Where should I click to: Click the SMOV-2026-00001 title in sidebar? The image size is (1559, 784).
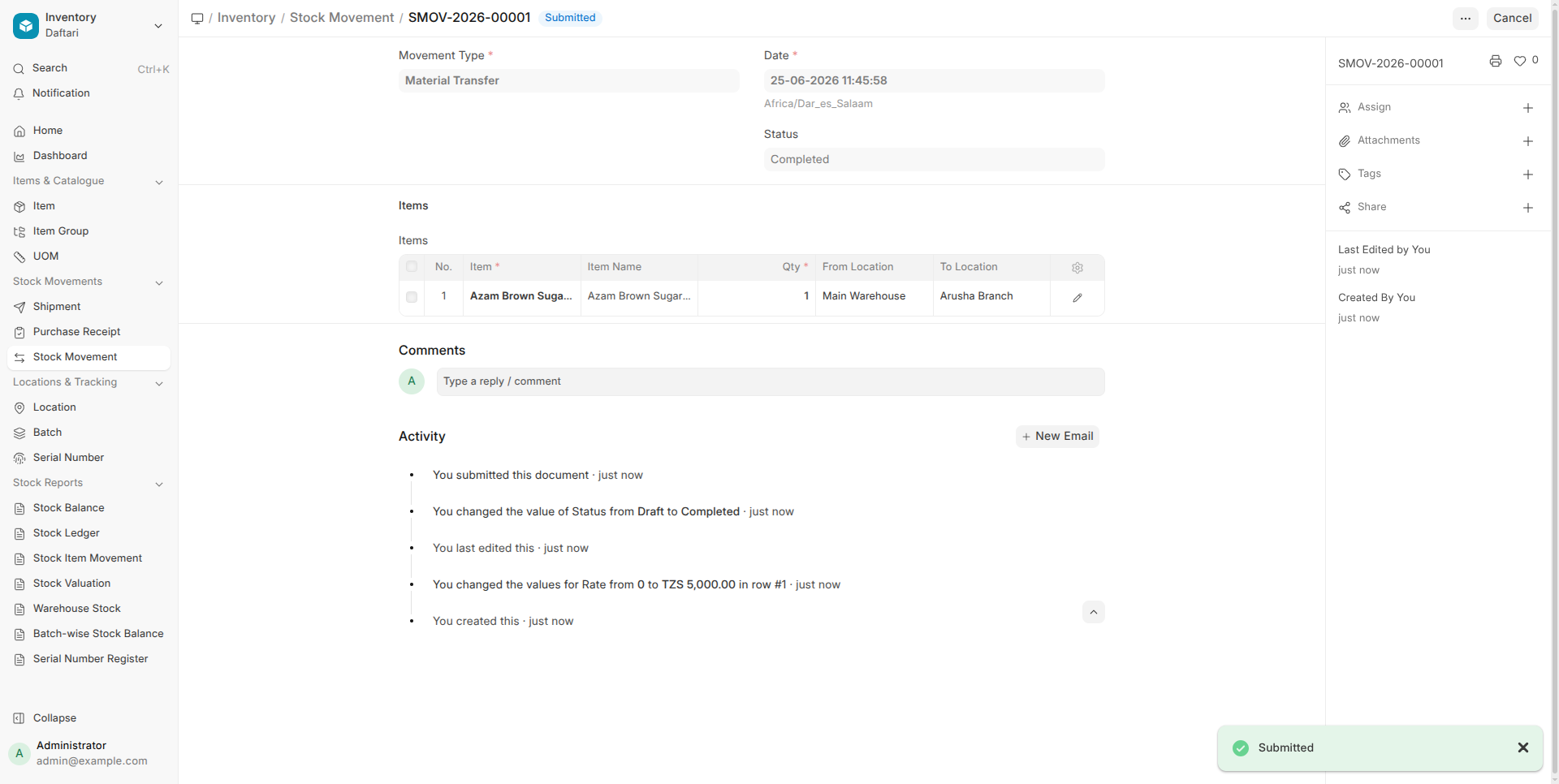click(x=1390, y=63)
